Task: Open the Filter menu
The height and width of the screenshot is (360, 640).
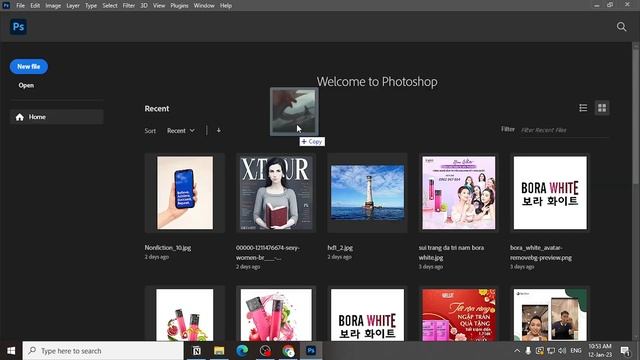Action: tap(129, 6)
